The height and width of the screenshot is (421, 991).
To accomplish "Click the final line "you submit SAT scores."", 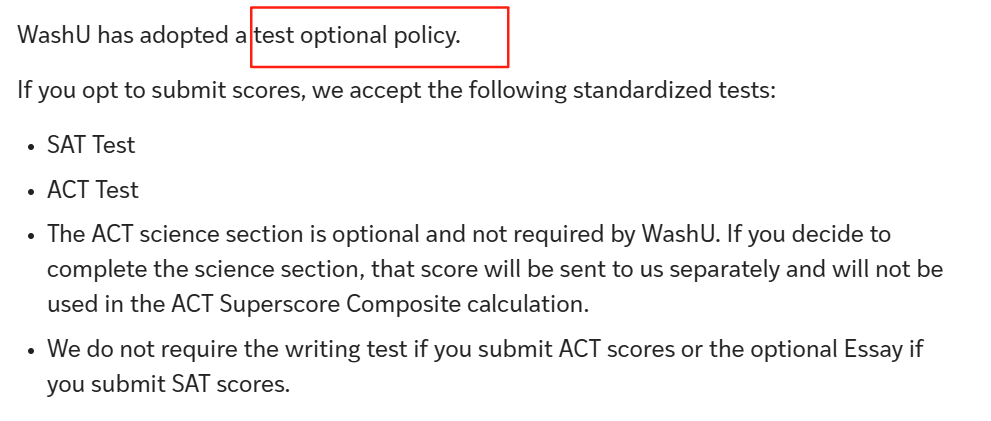I will [168, 384].
